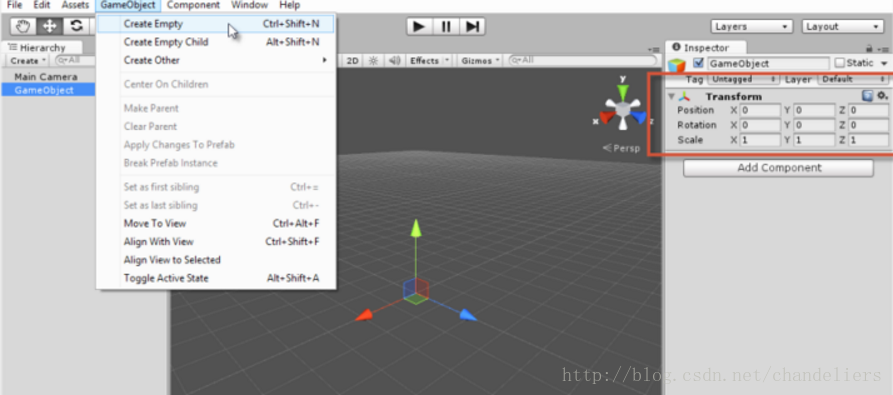Choose Create Empty menu entry

click(x=216, y=24)
